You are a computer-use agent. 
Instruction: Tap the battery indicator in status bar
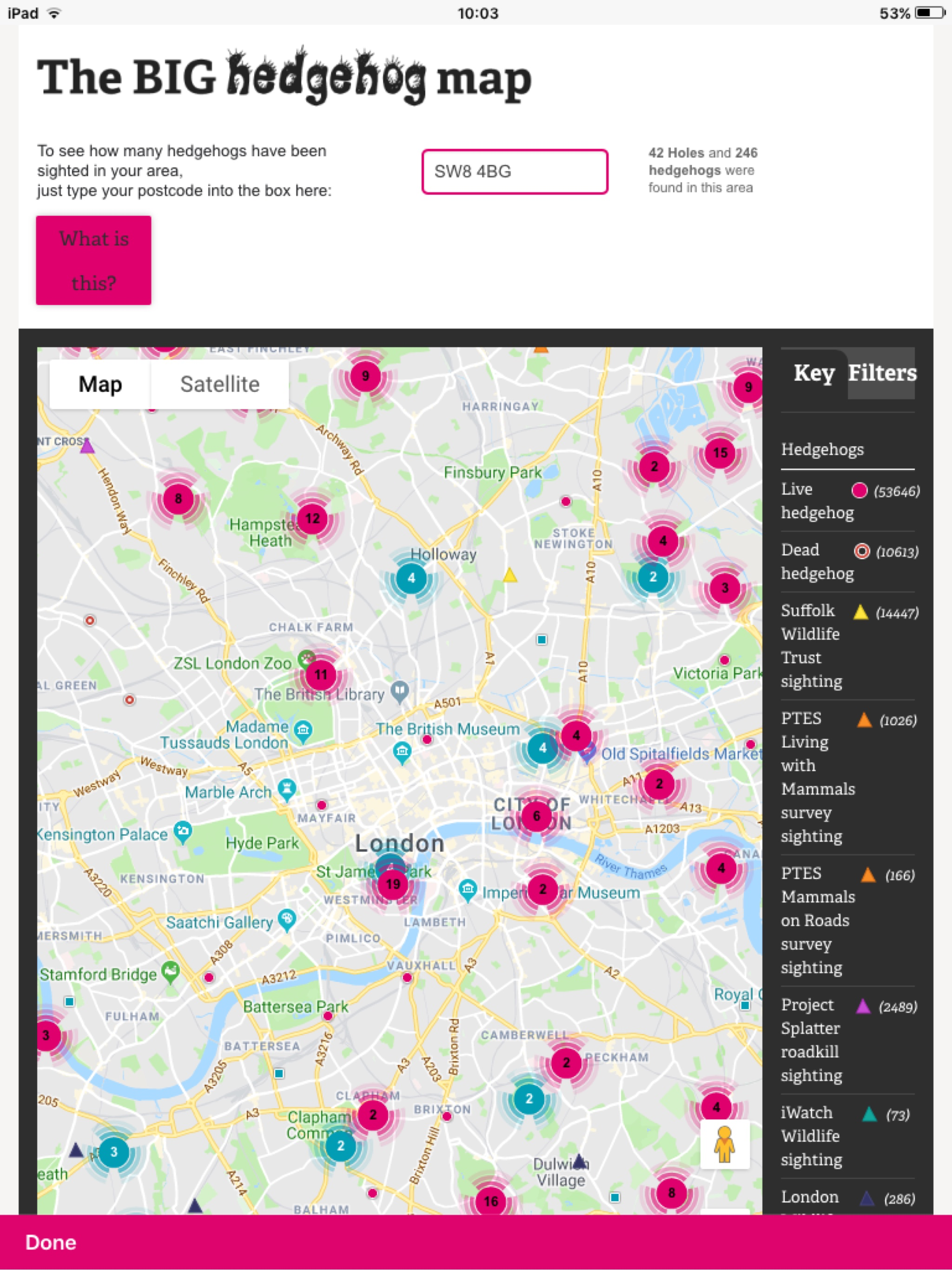(931, 13)
